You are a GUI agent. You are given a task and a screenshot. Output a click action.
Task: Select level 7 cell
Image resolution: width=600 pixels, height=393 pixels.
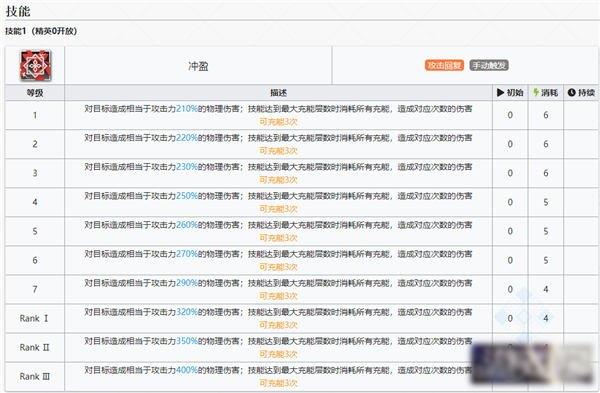click(x=35, y=290)
